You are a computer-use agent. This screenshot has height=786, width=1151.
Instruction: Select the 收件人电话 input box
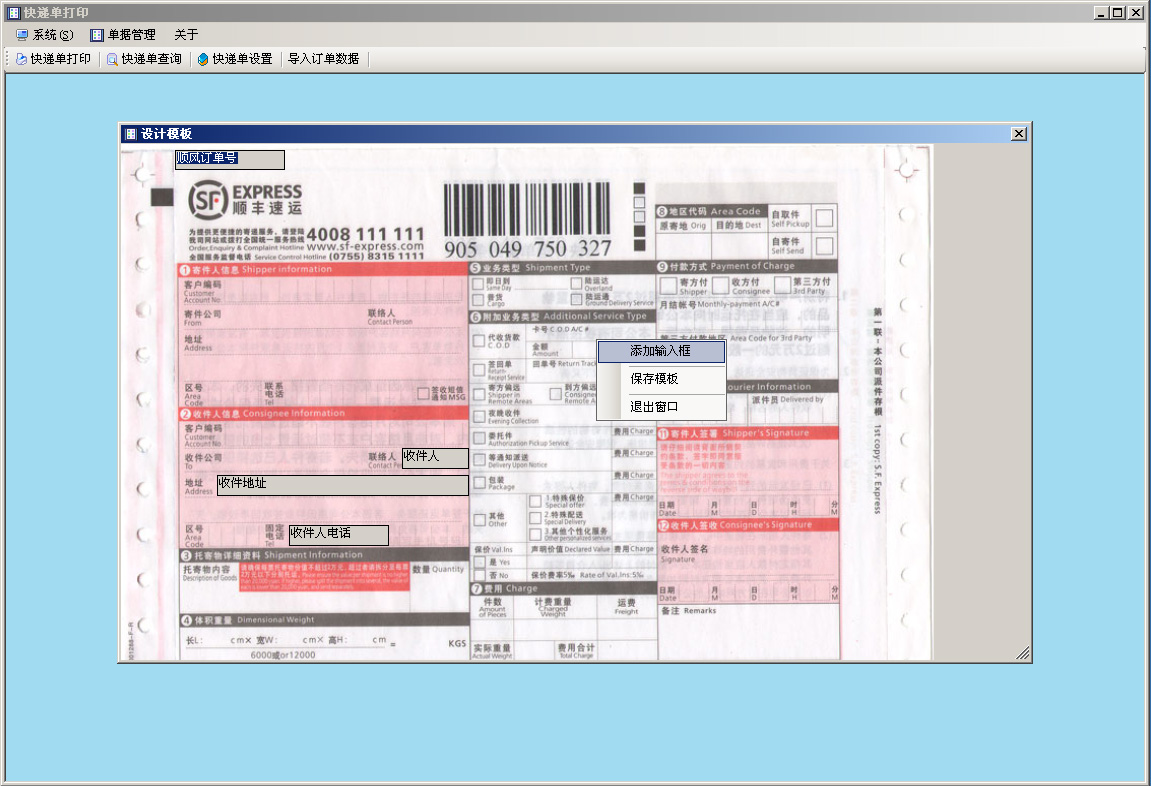tap(338, 535)
